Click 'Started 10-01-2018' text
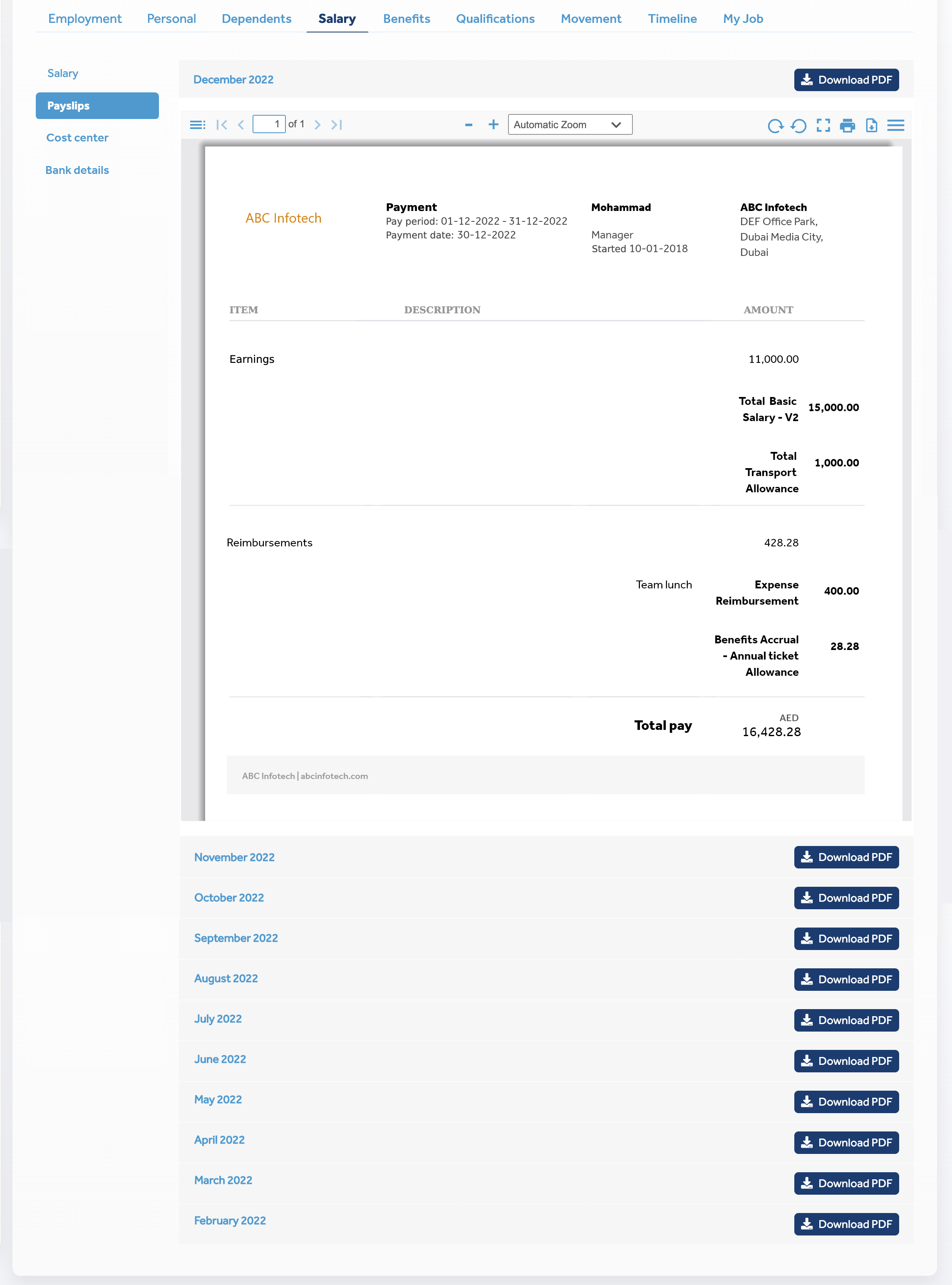The width and height of the screenshot is (952, 1285). tap(639, 249)
